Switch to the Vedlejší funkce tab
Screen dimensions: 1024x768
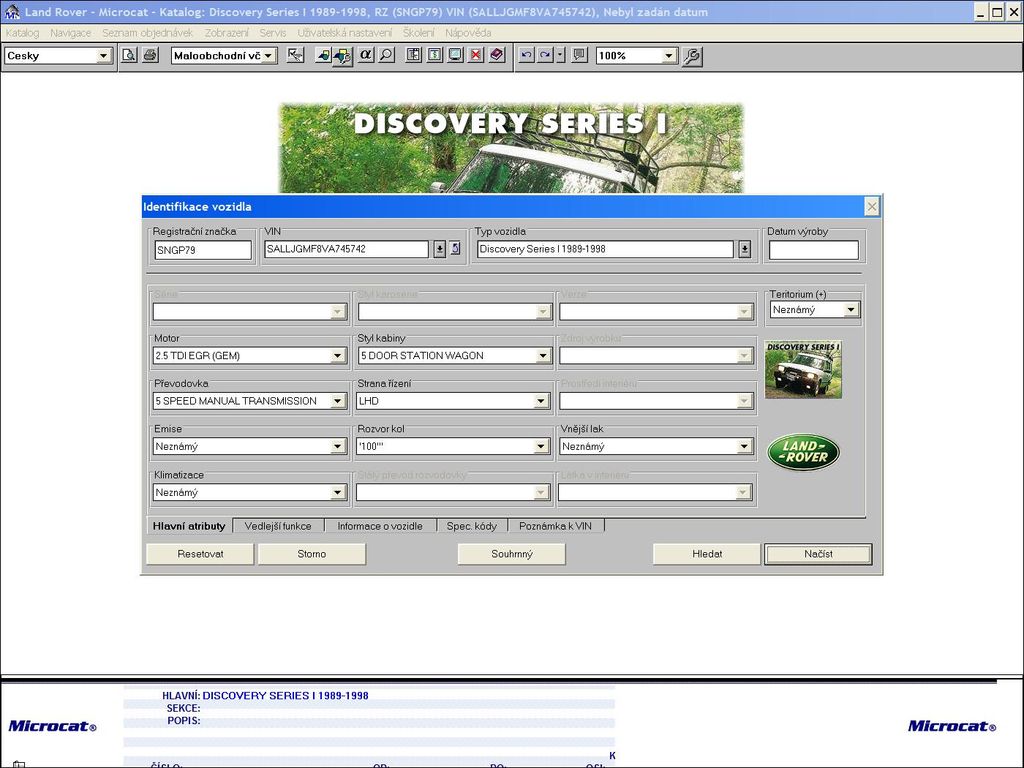pos(280,526)
